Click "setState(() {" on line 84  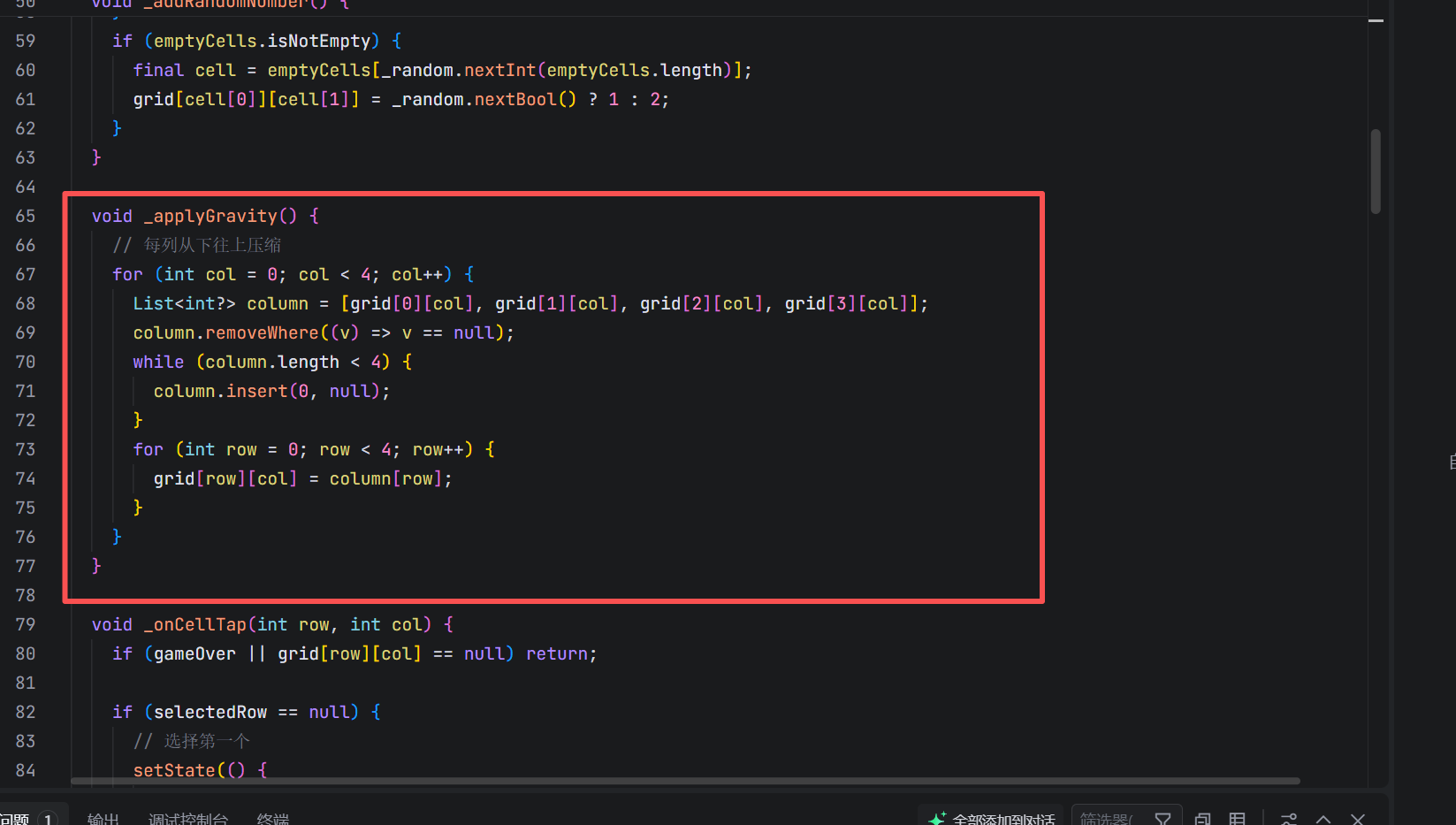pos(200,770)
